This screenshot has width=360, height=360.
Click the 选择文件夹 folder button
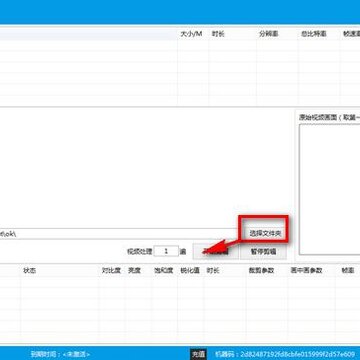265,234
